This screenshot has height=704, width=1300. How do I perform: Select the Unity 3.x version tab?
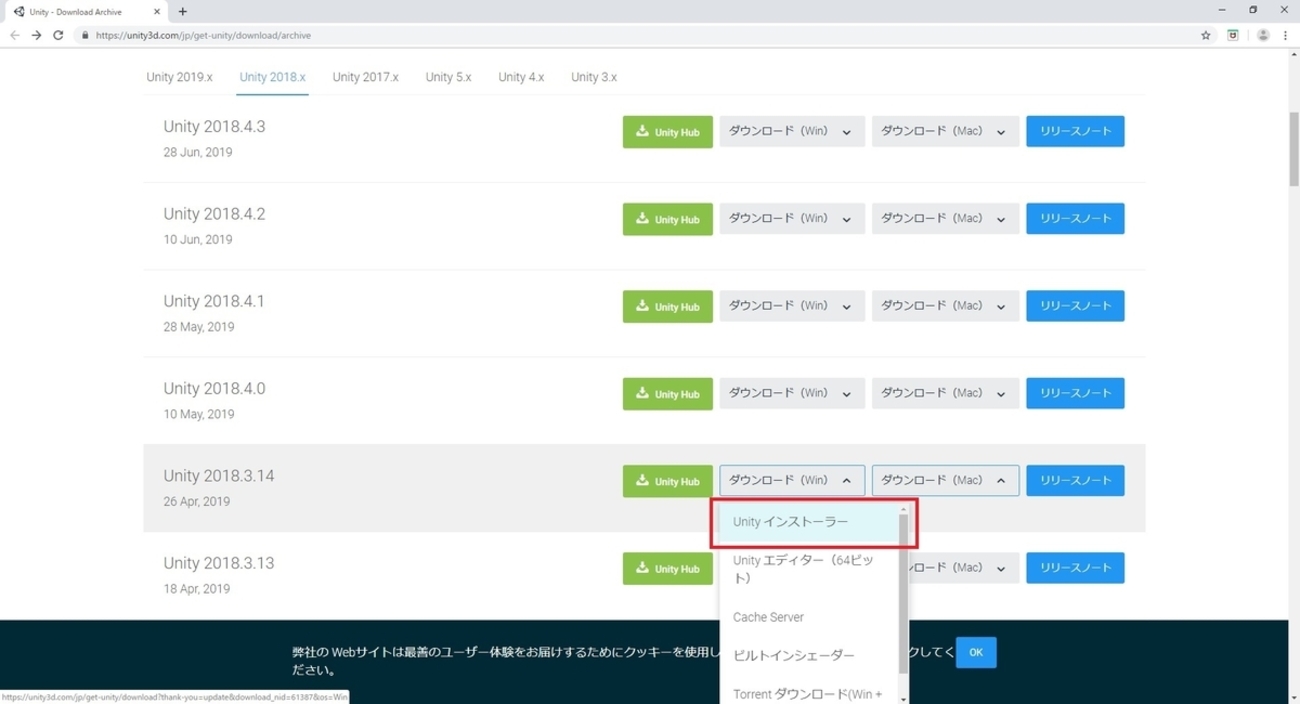[593, 76]
